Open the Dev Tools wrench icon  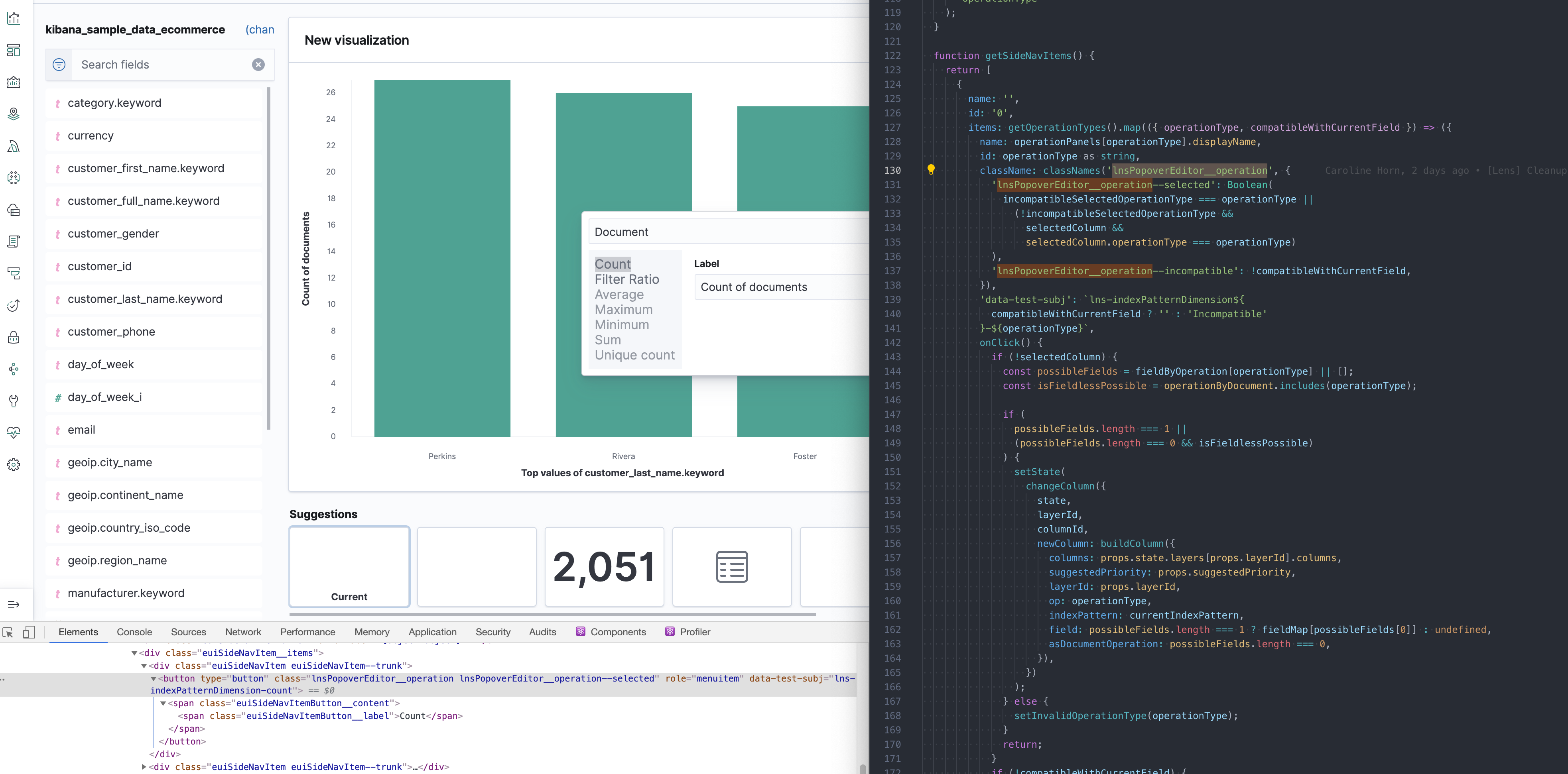(14, 401)
